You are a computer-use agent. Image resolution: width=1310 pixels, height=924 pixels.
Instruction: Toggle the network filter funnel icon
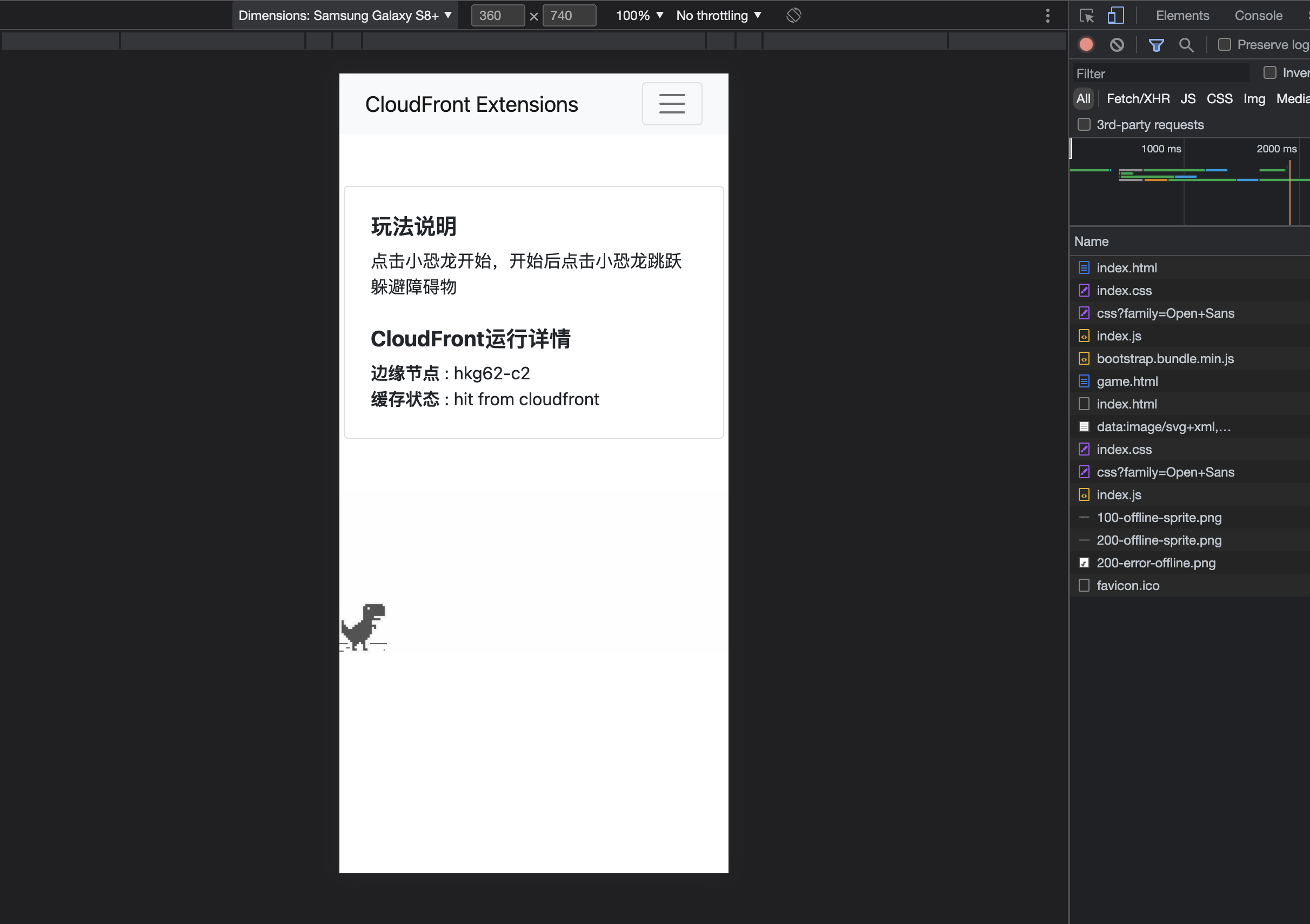tap(1156, 44)
